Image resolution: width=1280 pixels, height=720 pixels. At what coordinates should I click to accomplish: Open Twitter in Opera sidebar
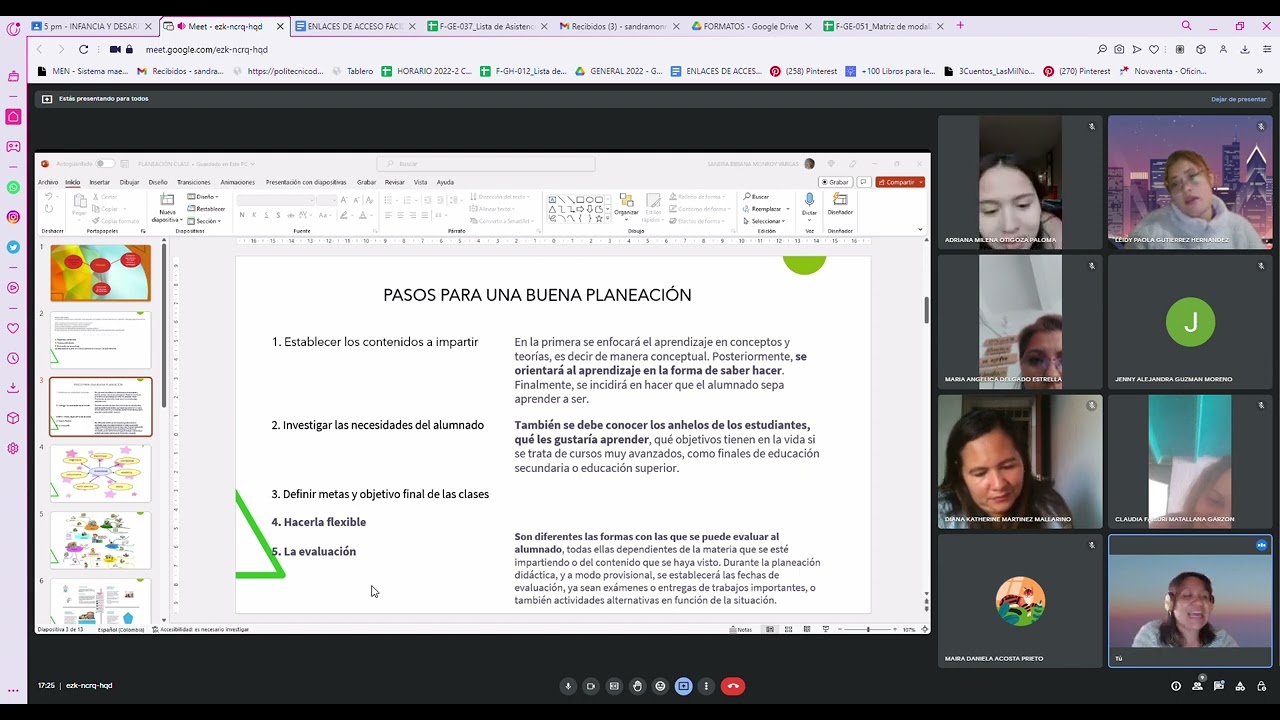pyautogui.click(x=13, y=247)
